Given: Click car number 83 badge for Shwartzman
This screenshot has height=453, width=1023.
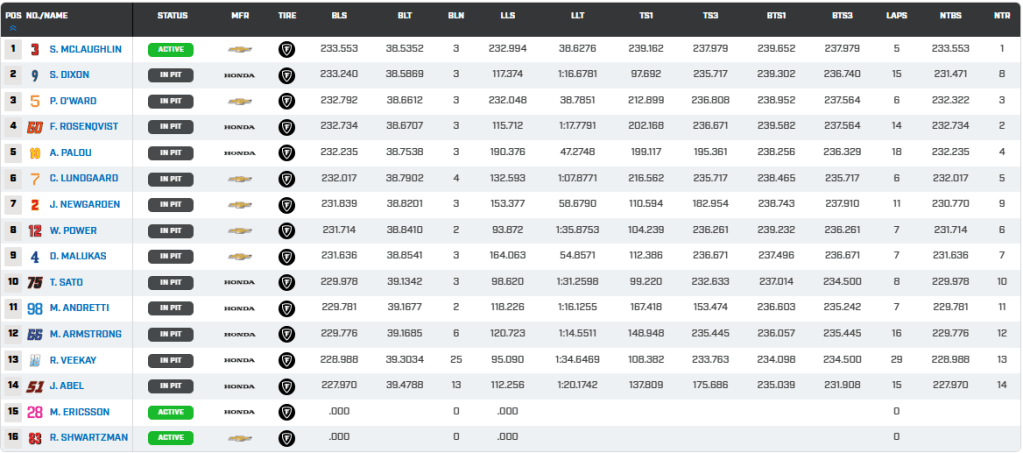Looking at the screenshot, I should (35, 438).
